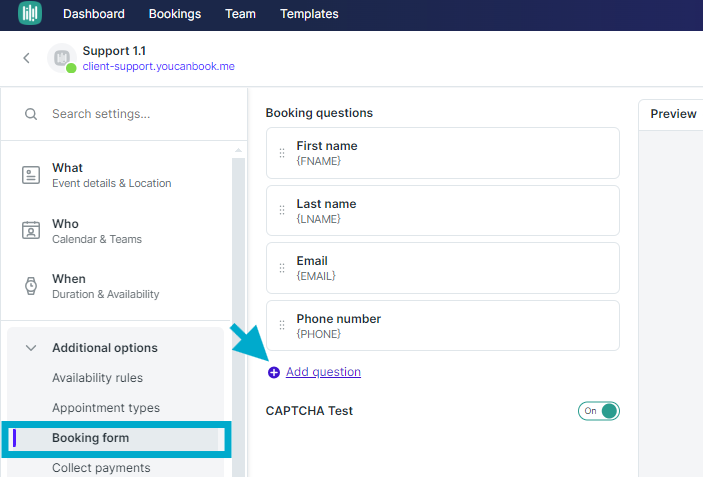Open the Templates menu
Image resolution: width=703 pixels, height=477 pixels.
[309, 14]
